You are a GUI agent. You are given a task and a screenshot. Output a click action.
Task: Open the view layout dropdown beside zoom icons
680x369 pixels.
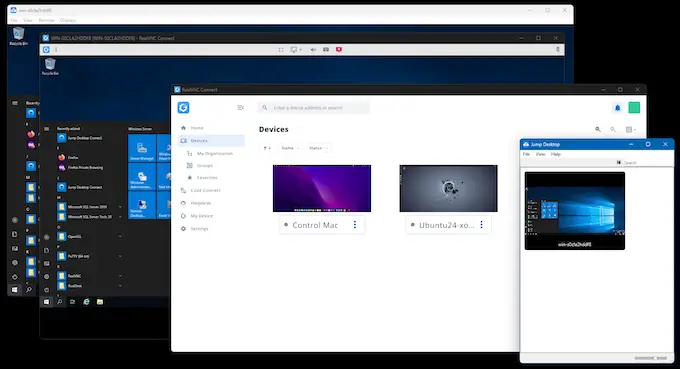tap(631, 129)
